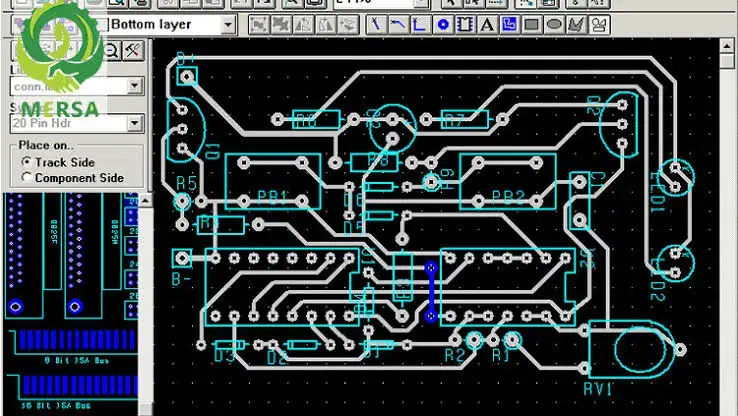
Task: Select the curved track tool
Action: point(396,23)
